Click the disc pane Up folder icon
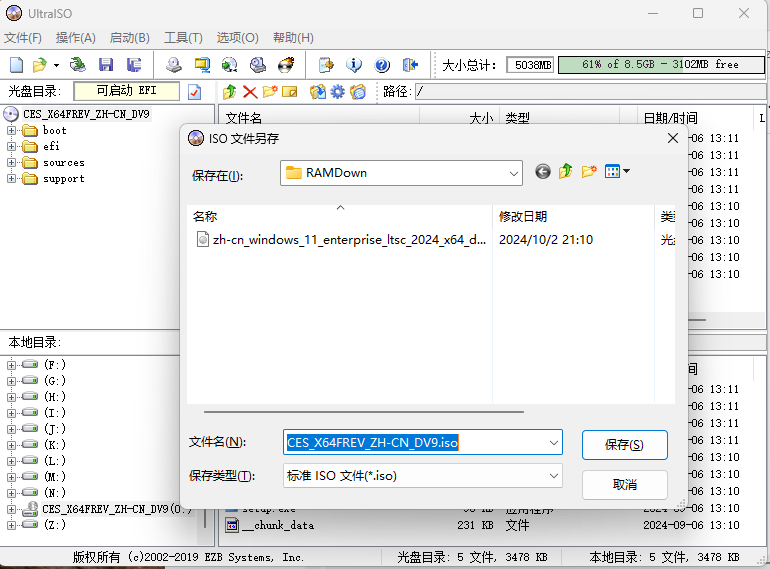 [229, 91]
